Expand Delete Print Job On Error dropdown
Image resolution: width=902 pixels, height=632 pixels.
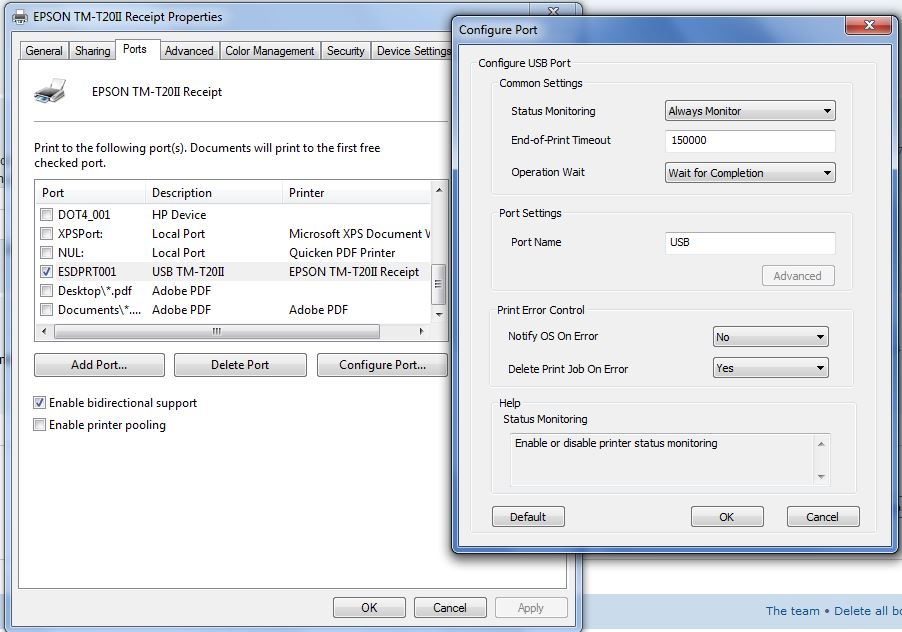pyautogui.click(x=770, y=368)
